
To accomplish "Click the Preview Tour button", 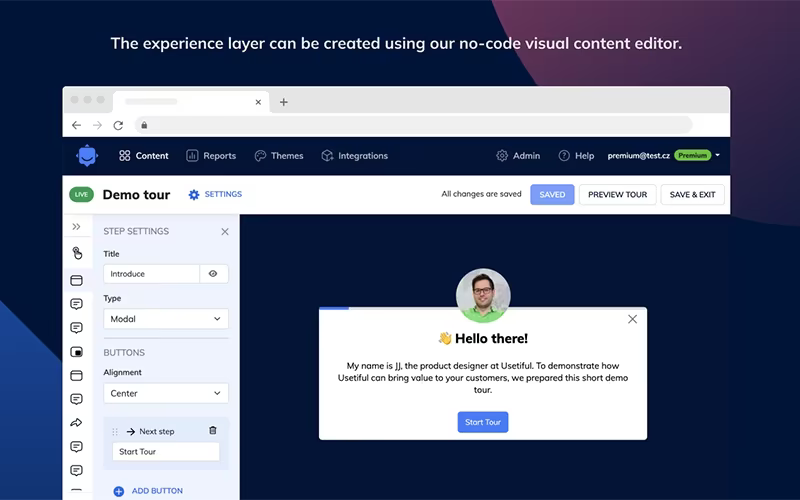I will point(617,194).
